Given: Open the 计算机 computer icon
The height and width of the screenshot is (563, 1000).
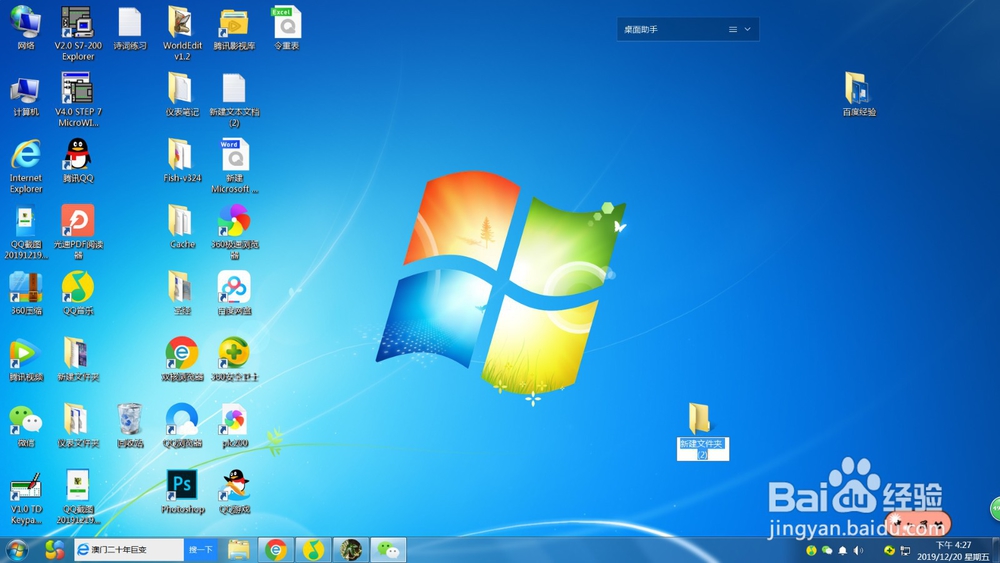Looking at the screenshot, I should tap(26, 94).
